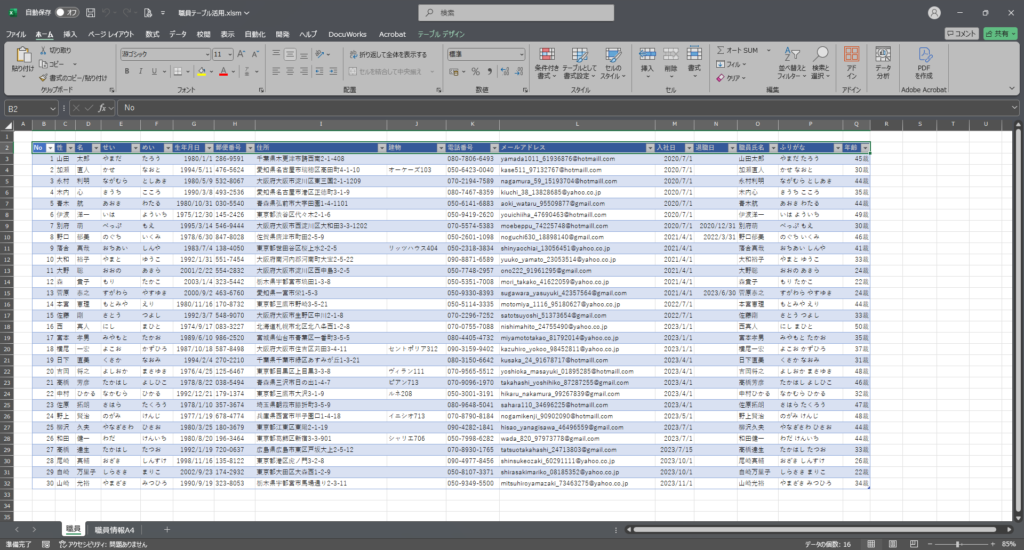Click the Page Layout view status bar icon

coord(893,543)
